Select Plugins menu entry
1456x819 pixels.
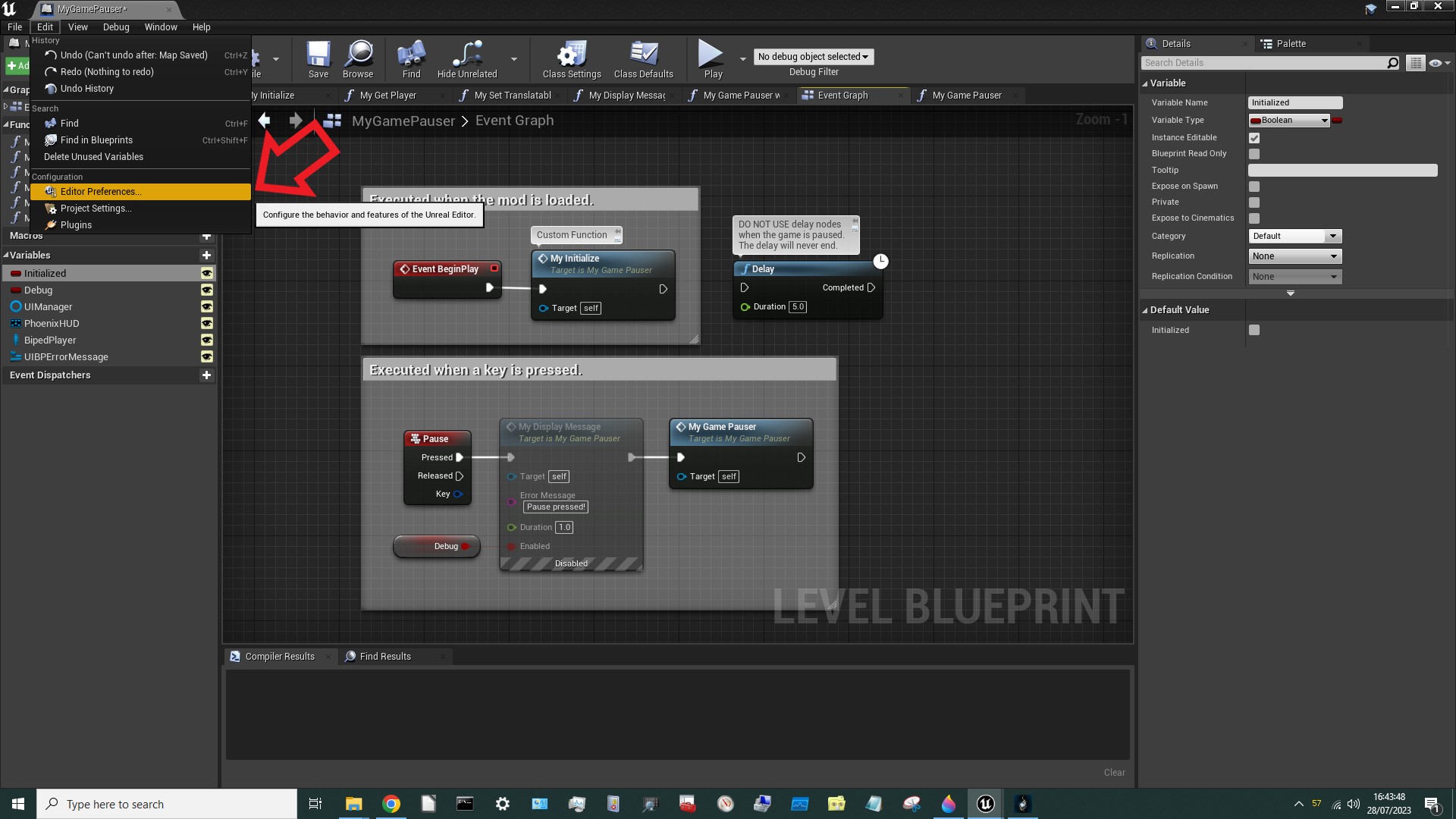(140, 225)
